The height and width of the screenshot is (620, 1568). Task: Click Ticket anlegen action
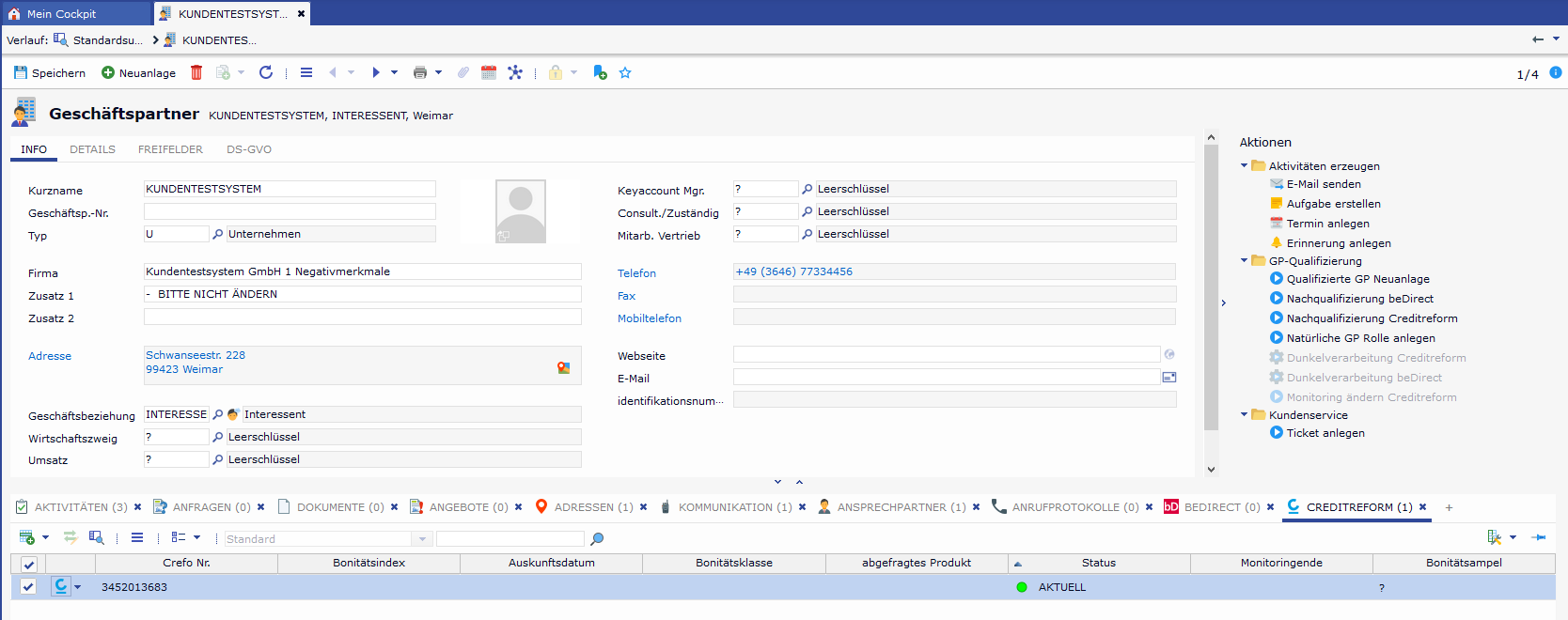click(x=1325, y=433)
